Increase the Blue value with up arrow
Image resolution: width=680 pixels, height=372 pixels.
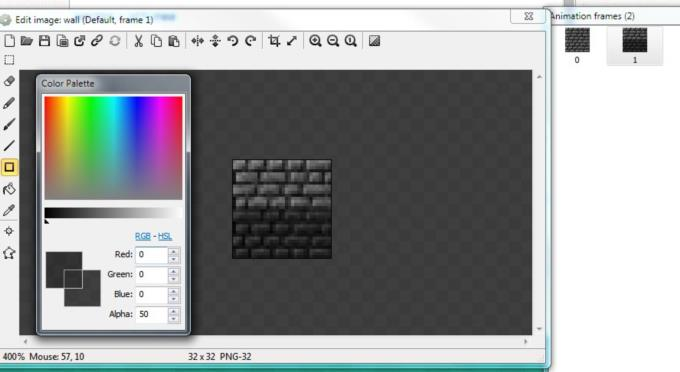click(173, 291)
